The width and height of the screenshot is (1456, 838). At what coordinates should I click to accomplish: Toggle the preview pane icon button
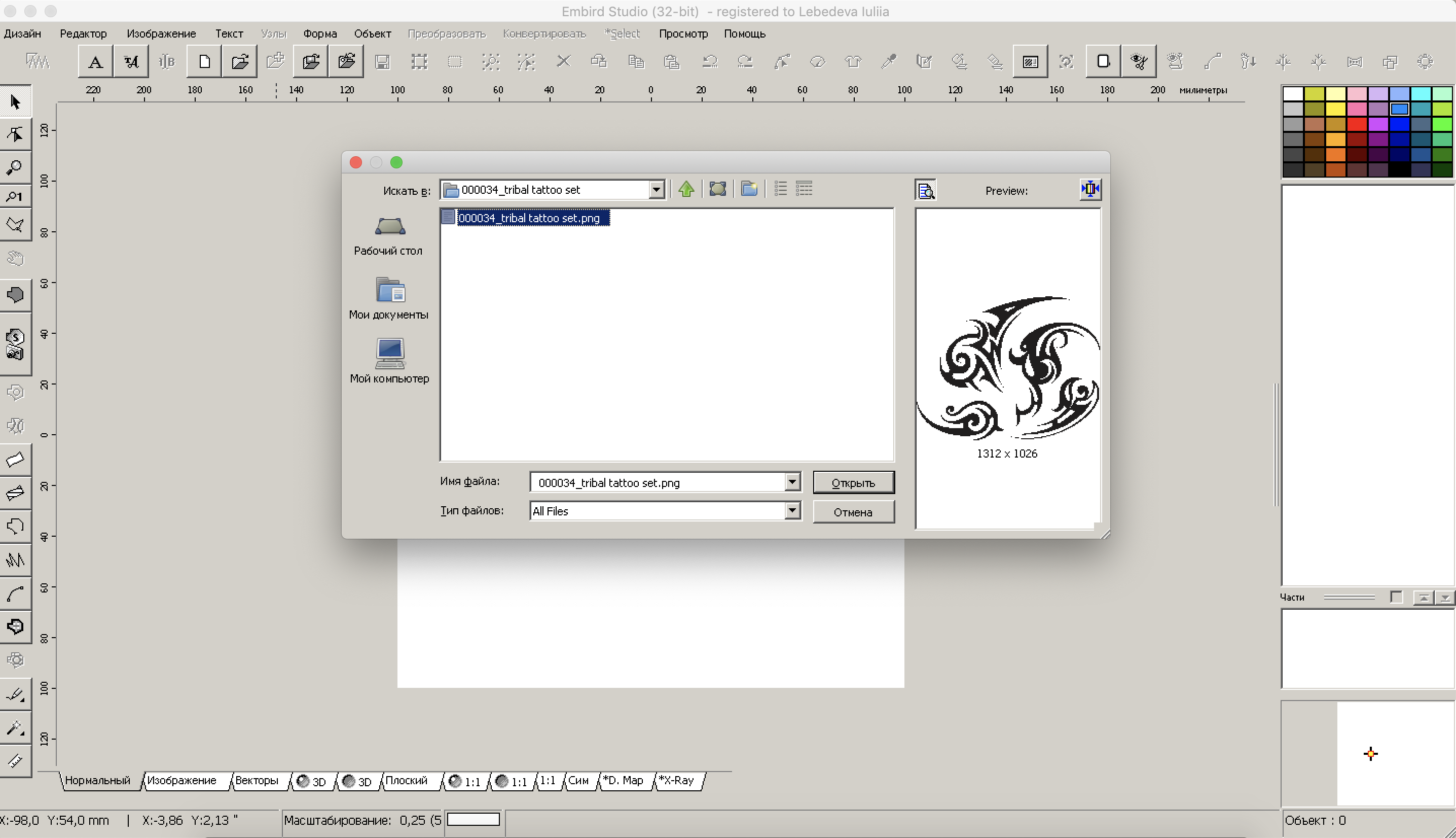point(925,190)
